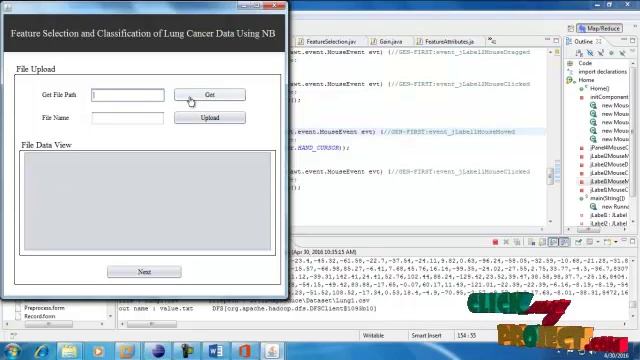Open File Explorer from the taskbar
The width and height of the screenshot is (640, 360).
(69, 351)
